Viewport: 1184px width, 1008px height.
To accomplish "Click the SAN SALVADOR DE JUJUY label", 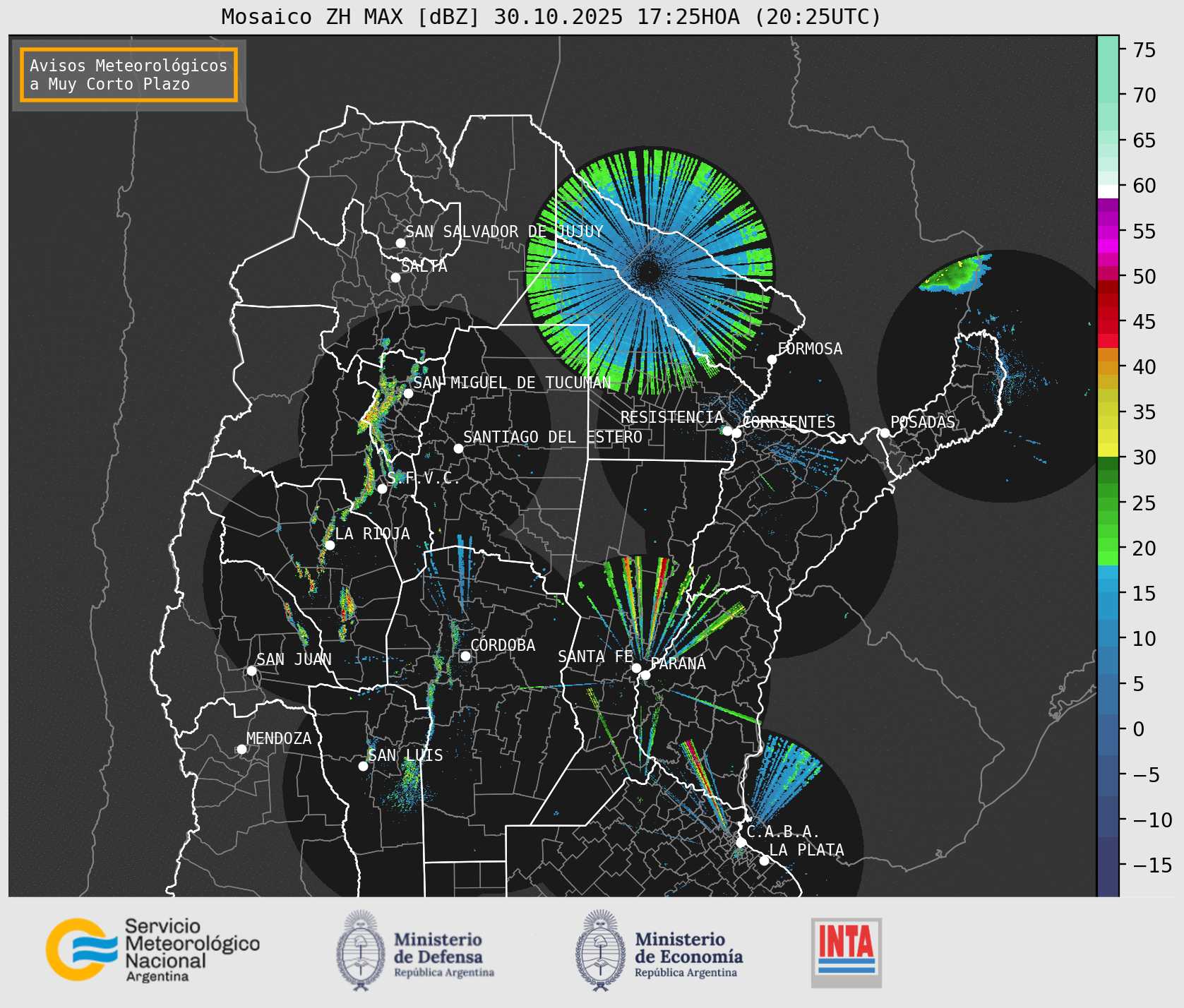I will click(504, 232).
